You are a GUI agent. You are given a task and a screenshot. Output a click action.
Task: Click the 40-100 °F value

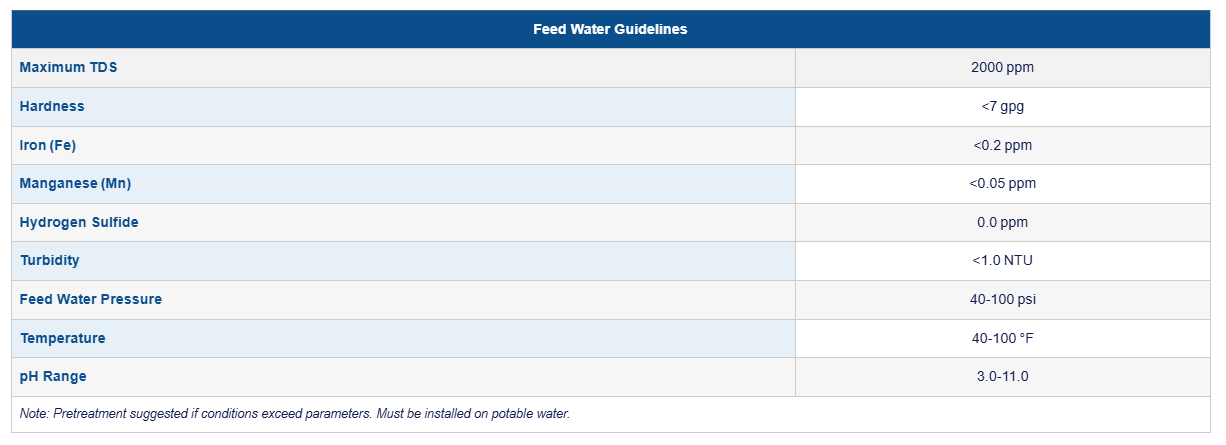1002,338
